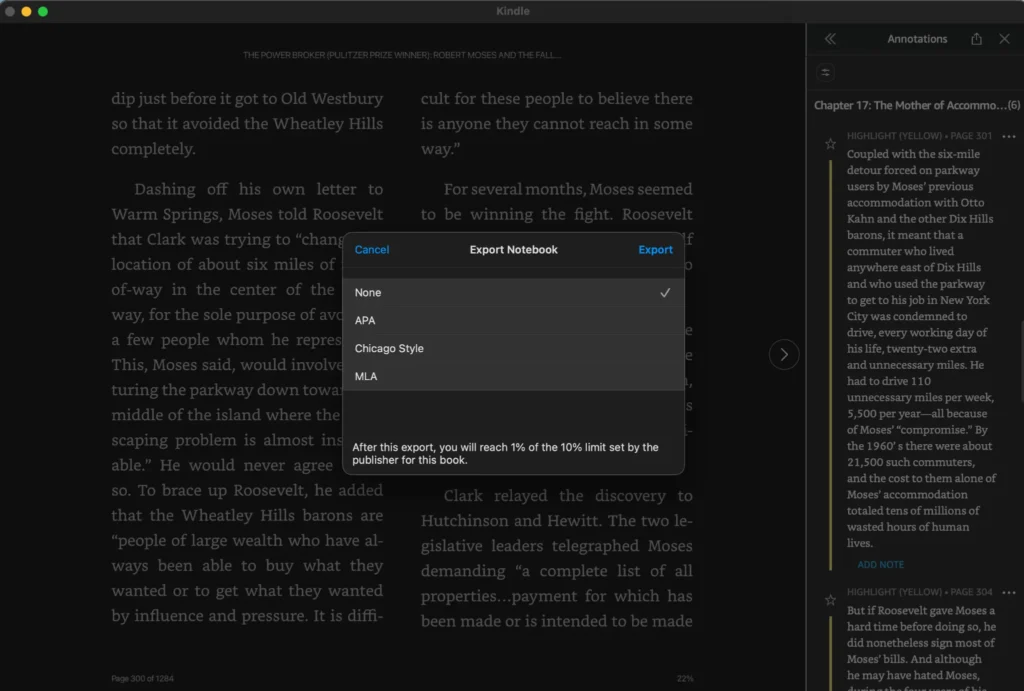
Task: Click The Power Broker book title header
Action: pyautogui.click(x=402, y=55)
